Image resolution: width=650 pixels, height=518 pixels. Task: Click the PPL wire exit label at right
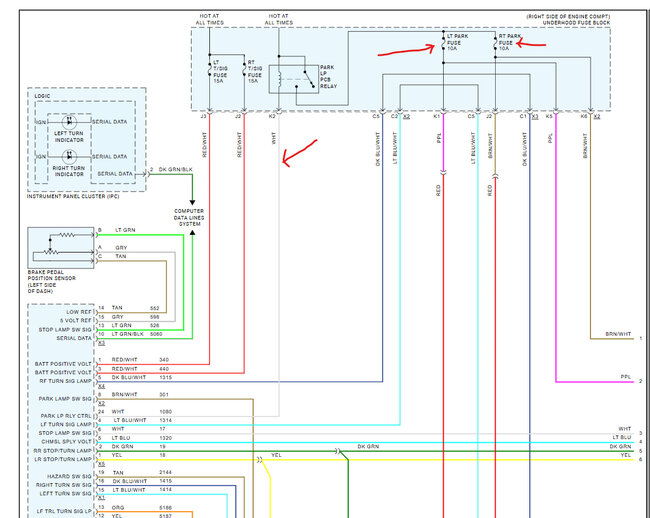click(x=626, y=377)
